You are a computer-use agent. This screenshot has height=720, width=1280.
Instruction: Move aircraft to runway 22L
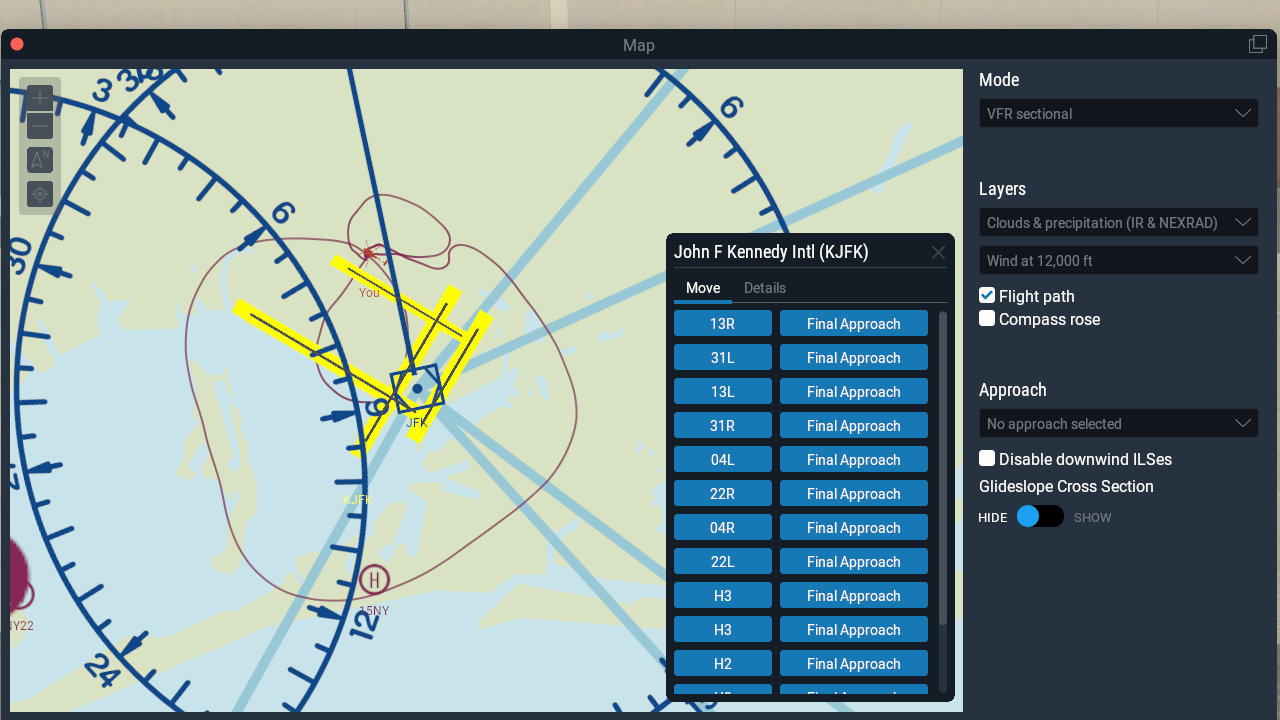(x=723, y=562)
